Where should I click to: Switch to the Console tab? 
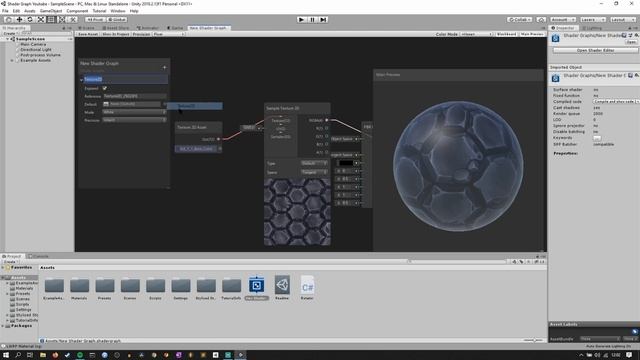(x=38, y=256)
